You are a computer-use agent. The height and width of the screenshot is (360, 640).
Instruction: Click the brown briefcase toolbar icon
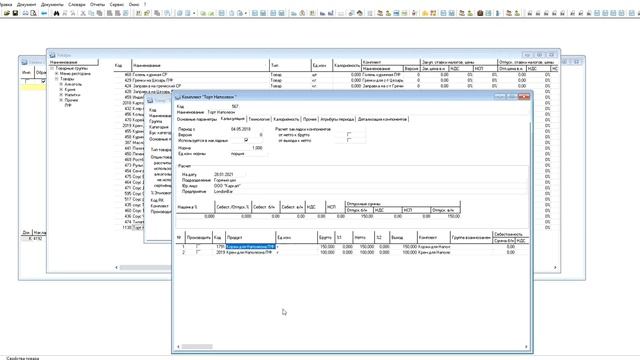(x=480, y=13)
